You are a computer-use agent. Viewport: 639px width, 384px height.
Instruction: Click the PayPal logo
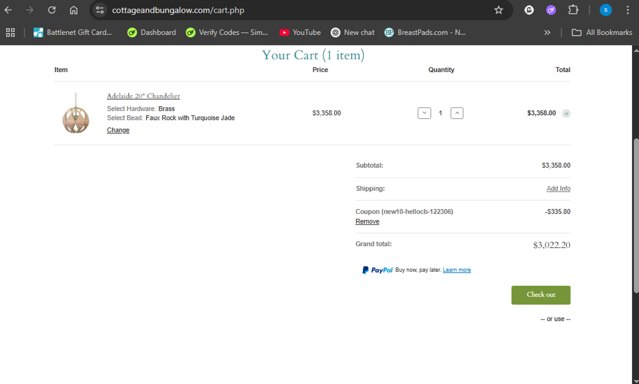point(377,270)
